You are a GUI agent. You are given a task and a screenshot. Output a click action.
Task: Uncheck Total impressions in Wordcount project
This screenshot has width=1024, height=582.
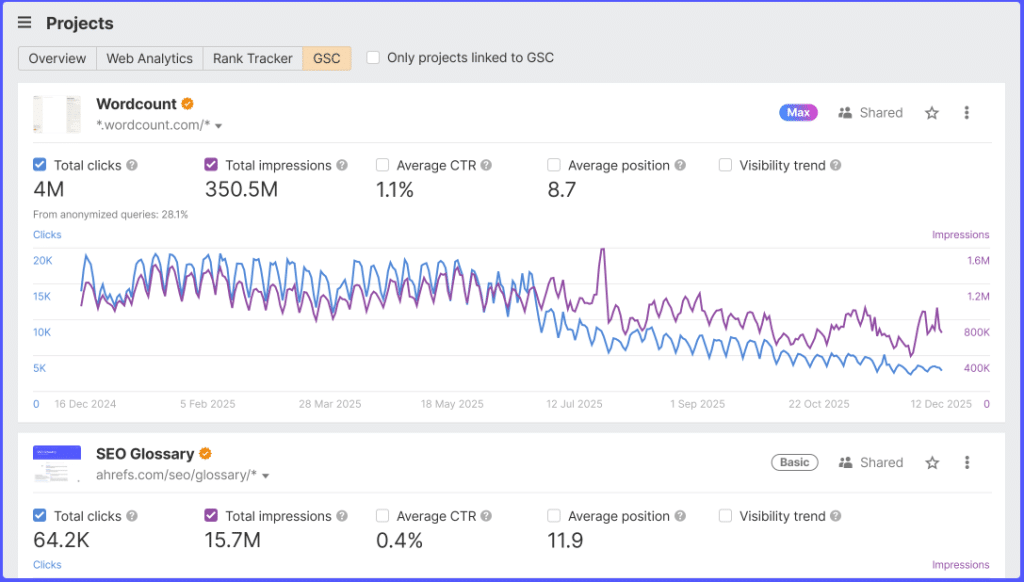click(211, 166)
